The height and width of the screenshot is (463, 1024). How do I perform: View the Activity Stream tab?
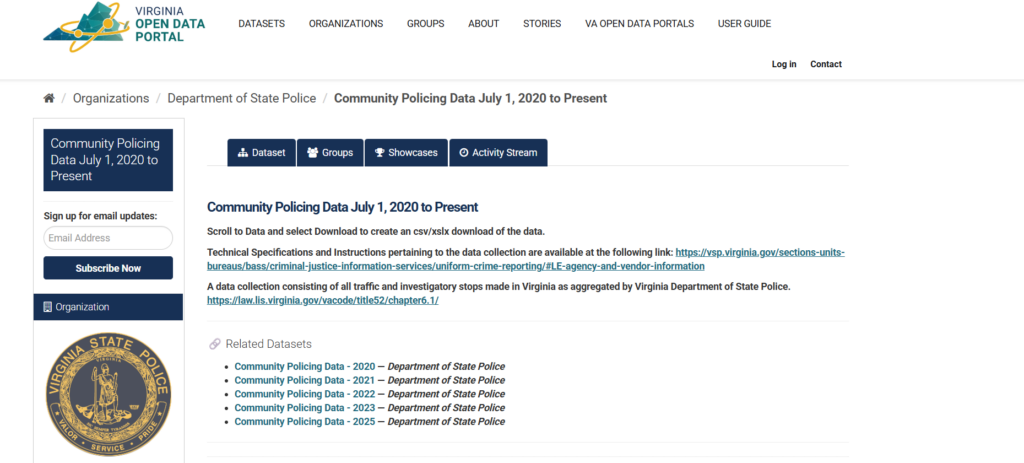[498, 153]
